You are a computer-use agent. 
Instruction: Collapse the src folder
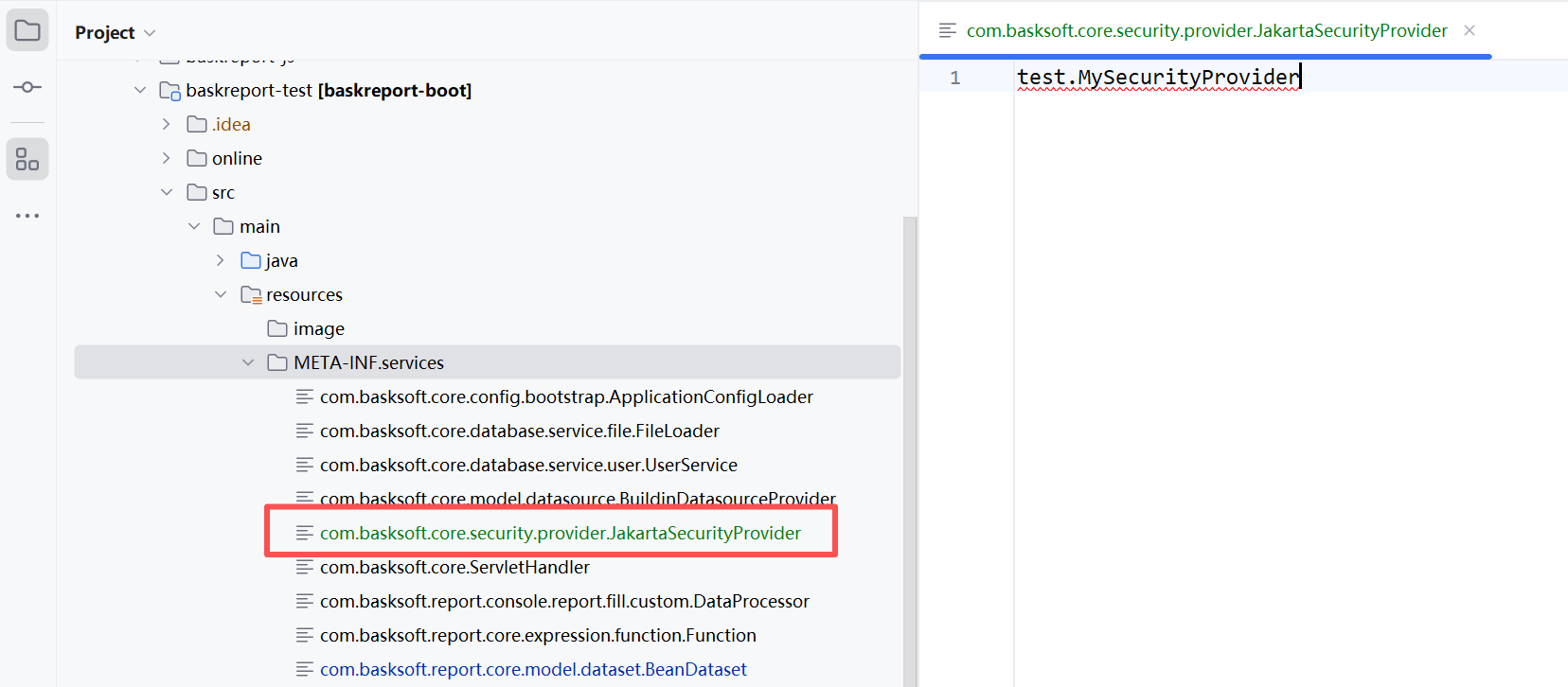click(x=167, y=192)
